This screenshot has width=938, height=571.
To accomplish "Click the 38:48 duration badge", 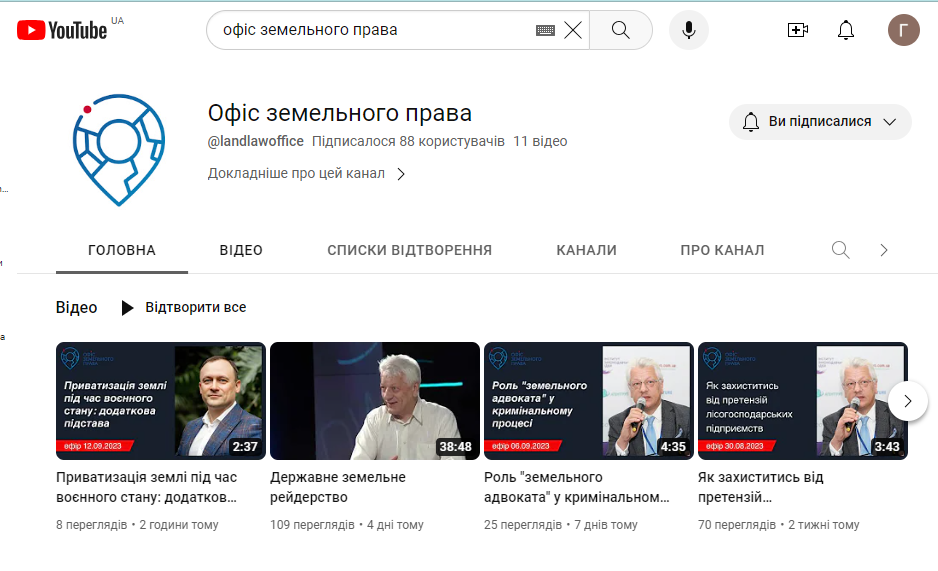I will pos(455,447).
